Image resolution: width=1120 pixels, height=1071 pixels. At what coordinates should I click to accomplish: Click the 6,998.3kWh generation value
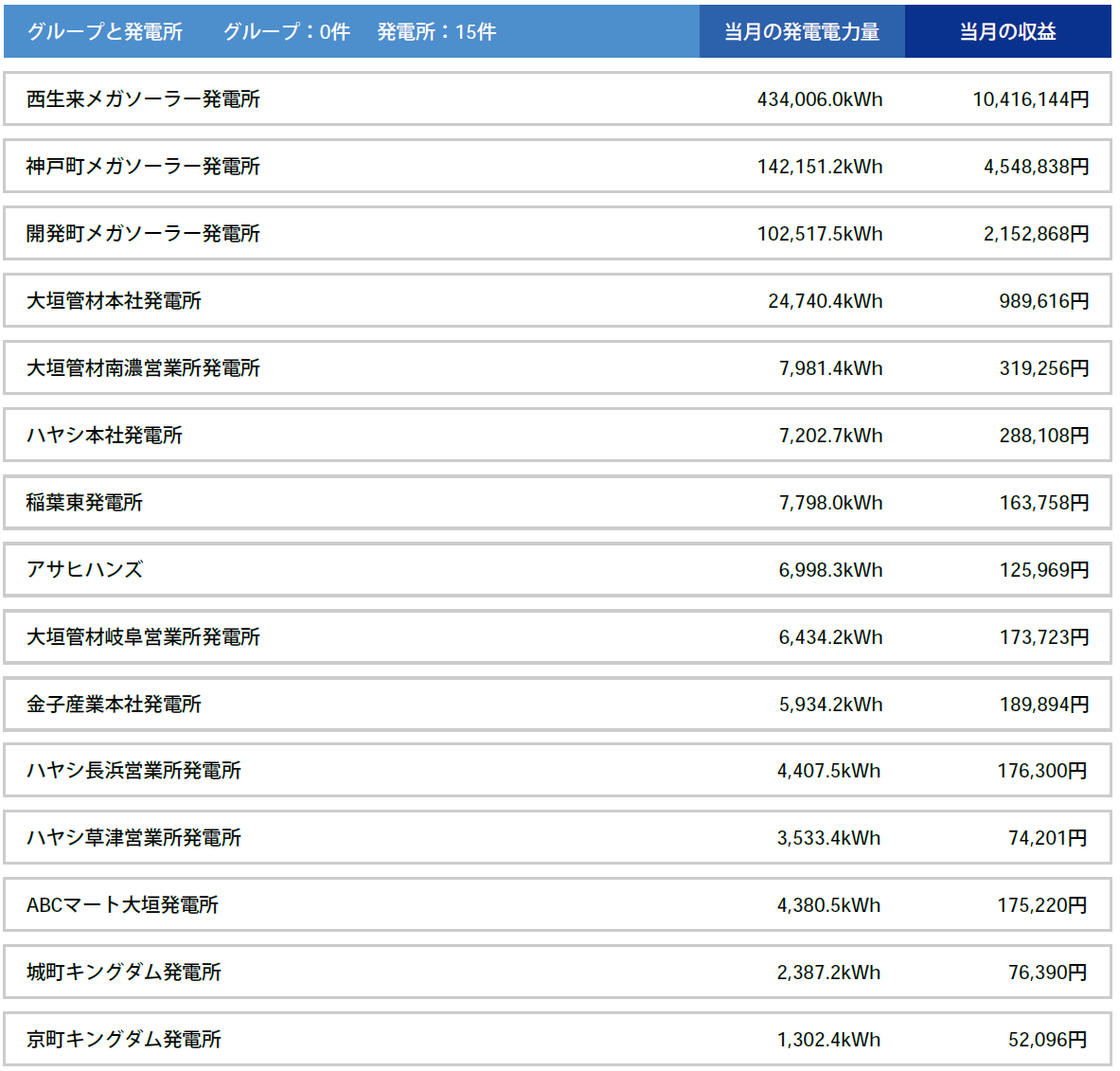[x=830, y=569]
